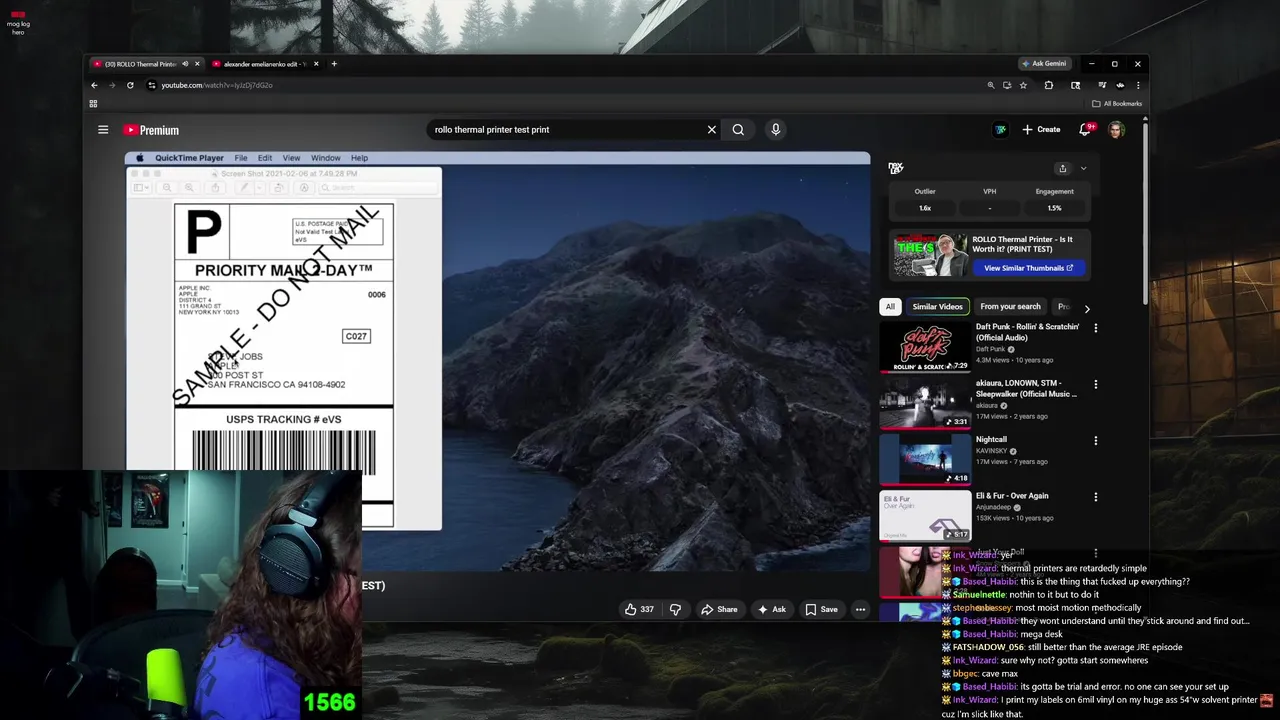Click the video player area
Screen dimensions: 1280x720
(497, 361)
